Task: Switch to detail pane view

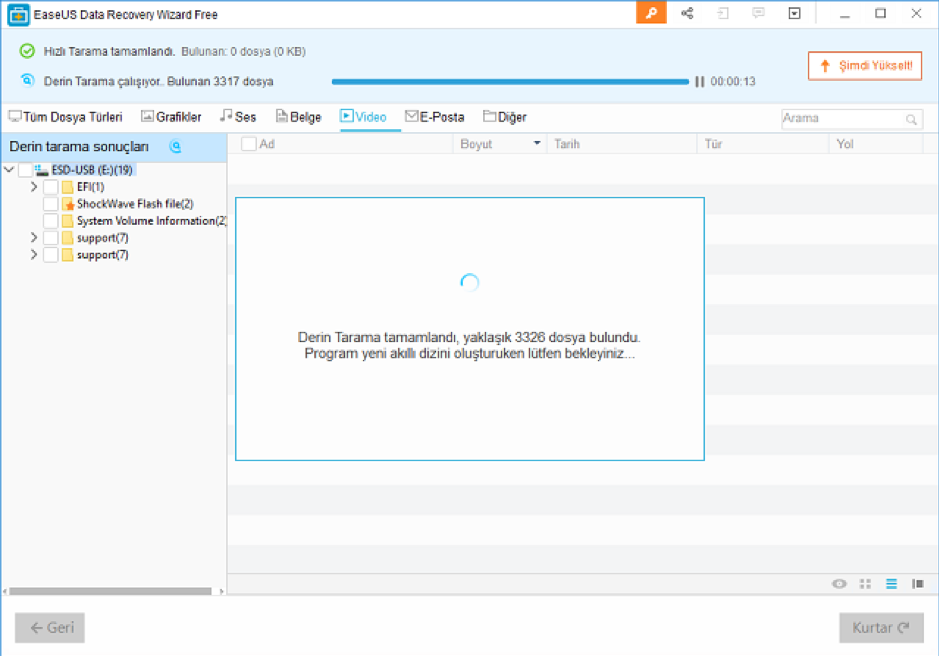Action: tap(917, 584)
